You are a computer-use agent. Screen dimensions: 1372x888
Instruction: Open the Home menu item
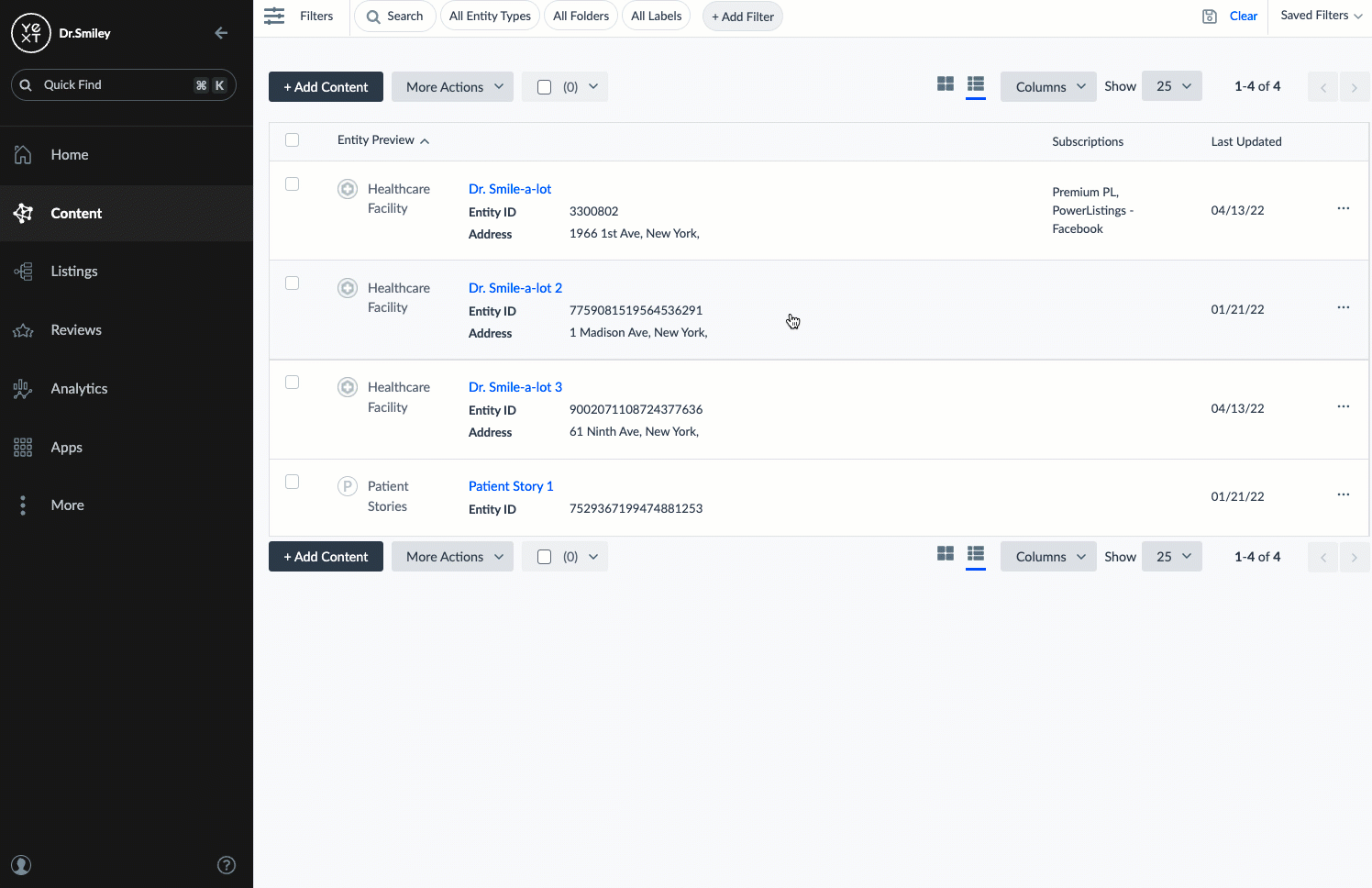(x=69, y=154)
